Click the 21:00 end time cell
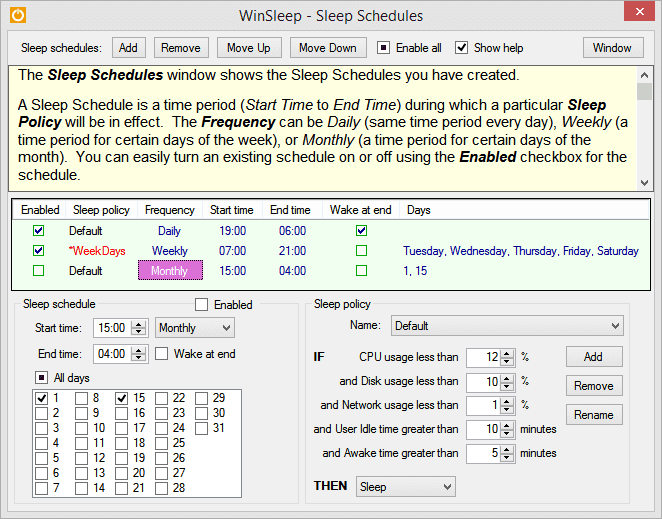This screenshot has height=519, width=662. pos(292,251)
